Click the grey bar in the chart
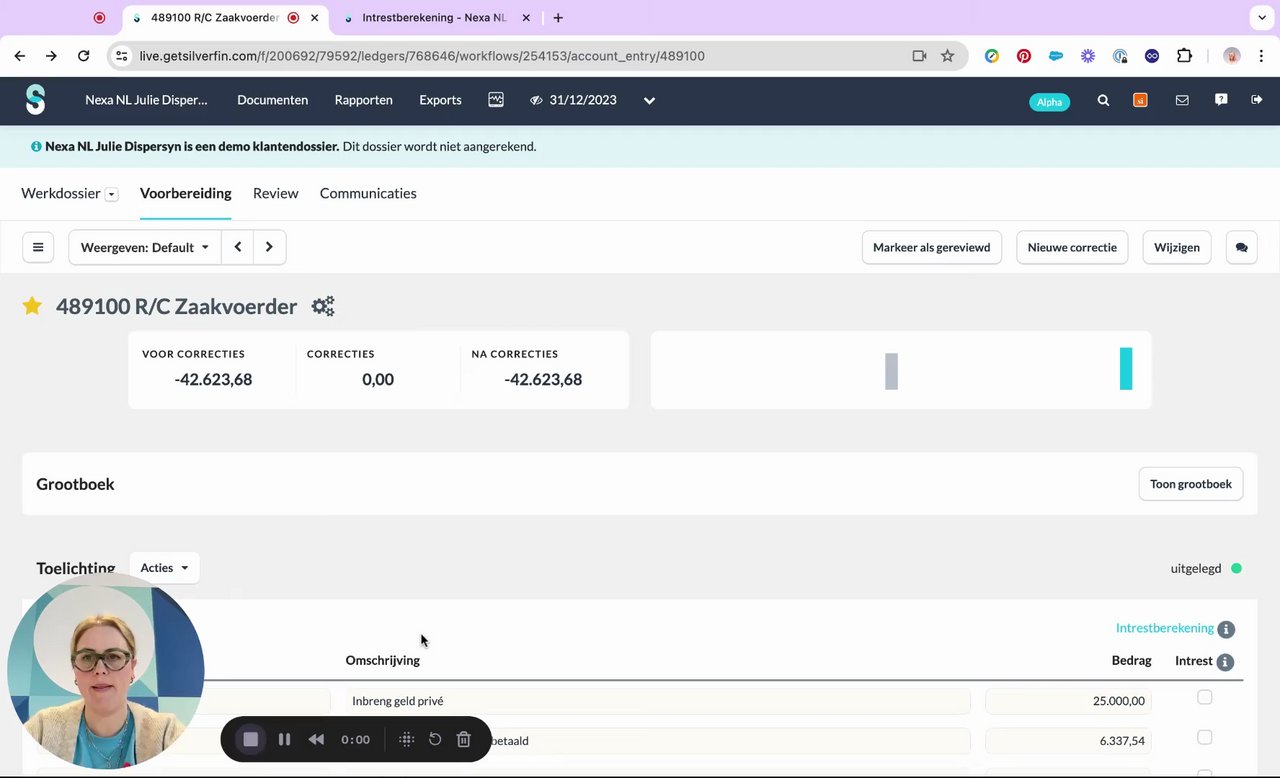The image size is (1280, 778). [x=891, y=371]
